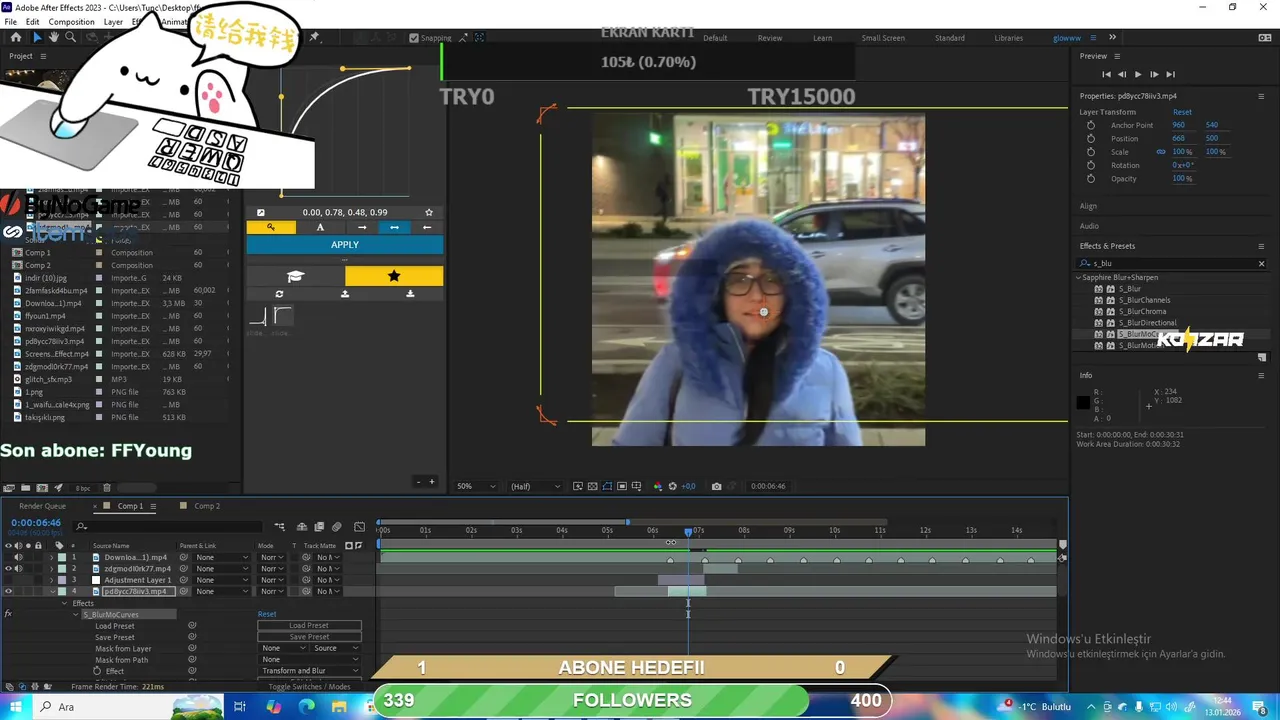
Task: Play the preview
Action: (1138, 74)
